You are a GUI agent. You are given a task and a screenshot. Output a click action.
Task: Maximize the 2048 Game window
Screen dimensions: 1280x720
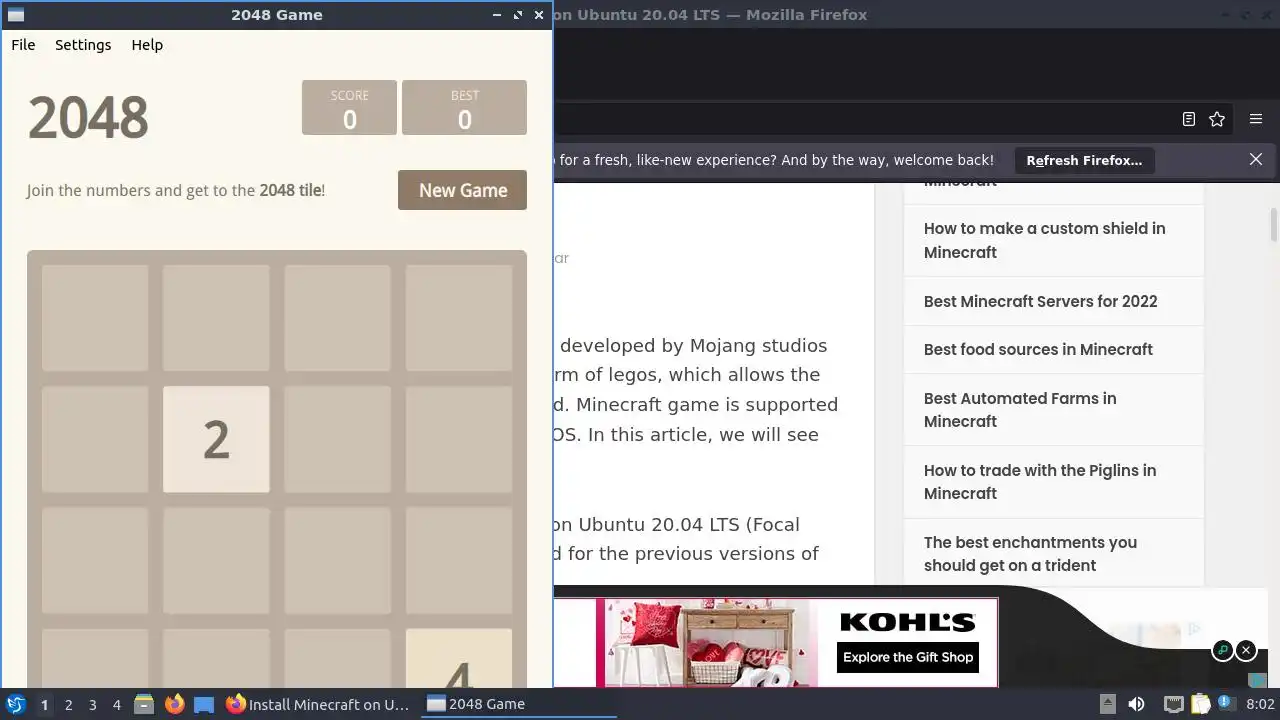518,15
